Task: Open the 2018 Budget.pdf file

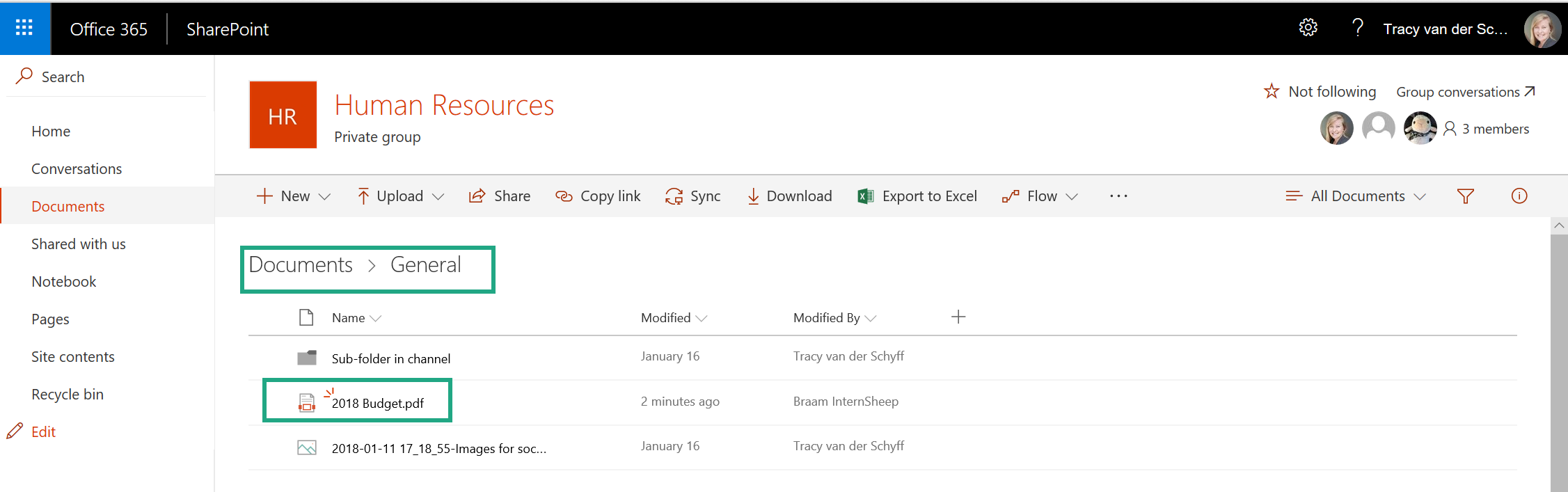Action: [377, 404]
